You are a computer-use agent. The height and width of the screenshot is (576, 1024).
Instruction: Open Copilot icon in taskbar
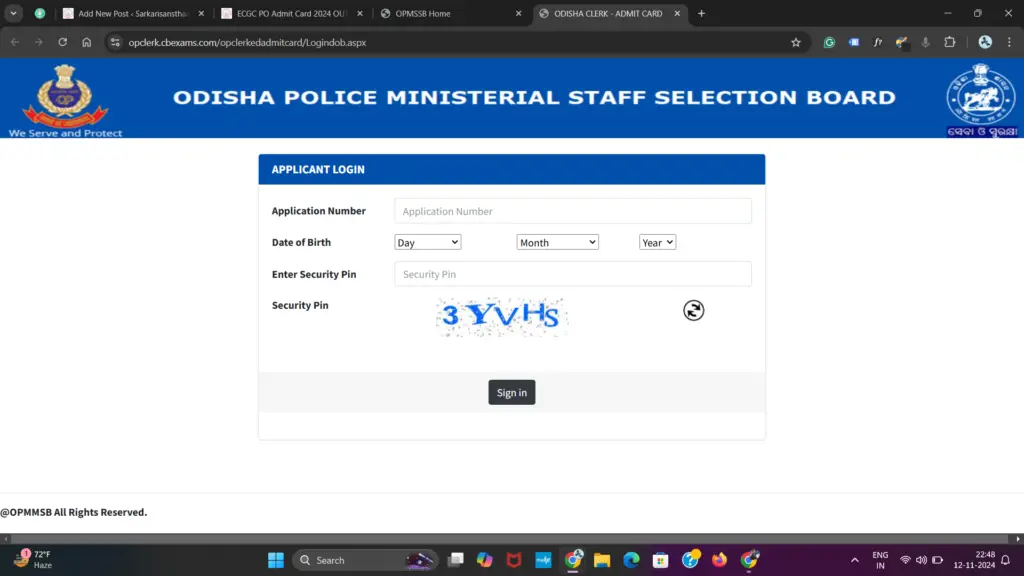[485, 560]
